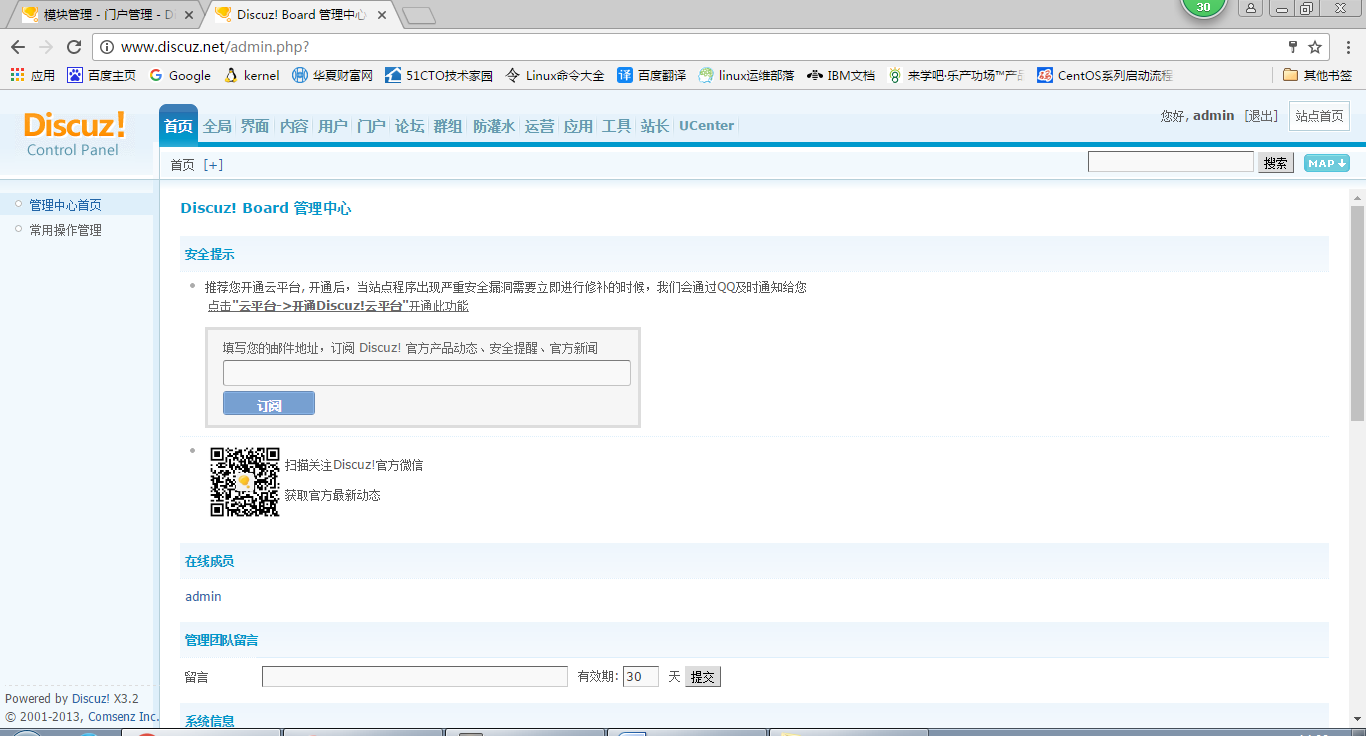The image size is (1366, 736).
Task: Open the Google bookmark
Action: (180, 75)
